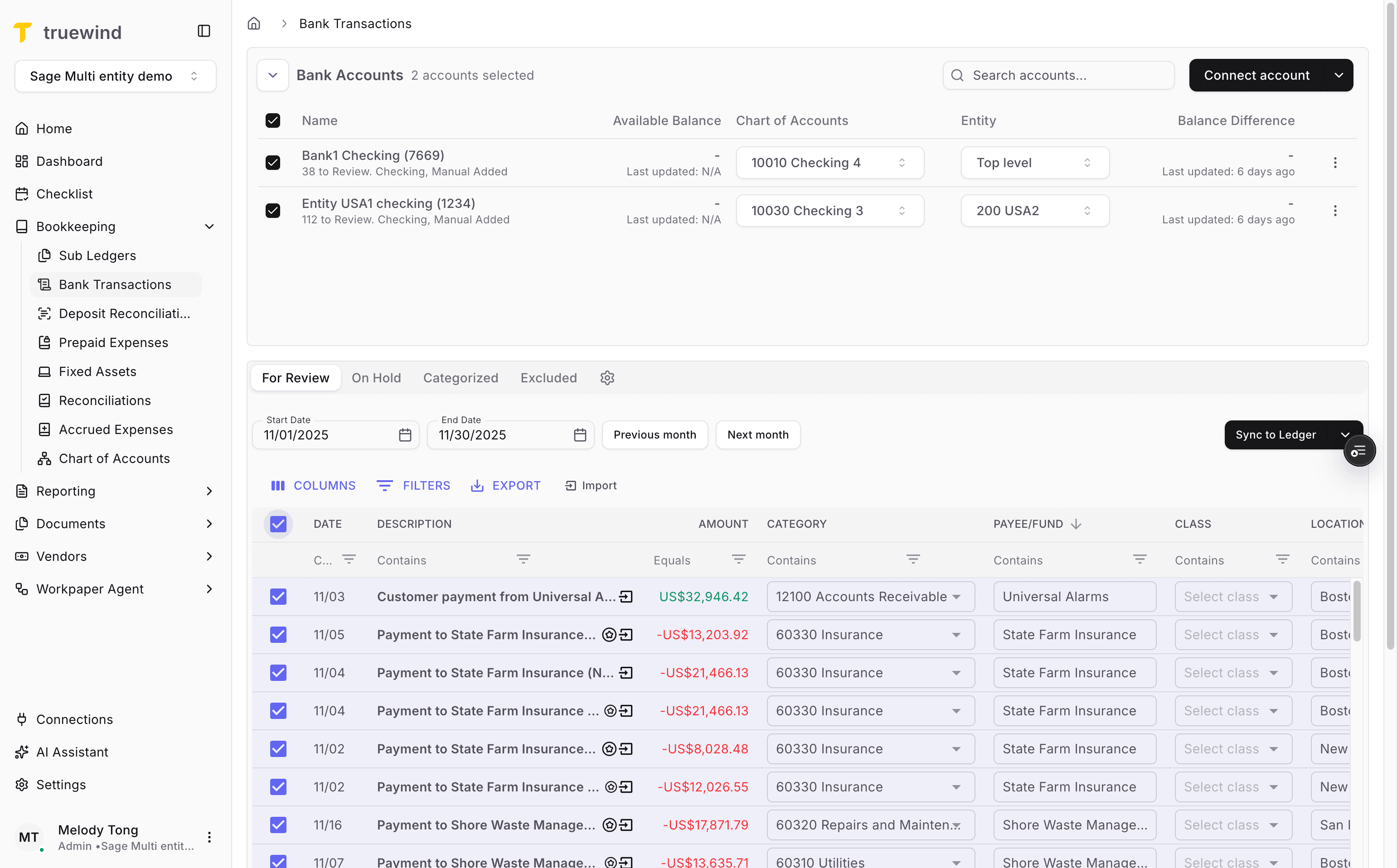Open tab settings gear icon

607,378
